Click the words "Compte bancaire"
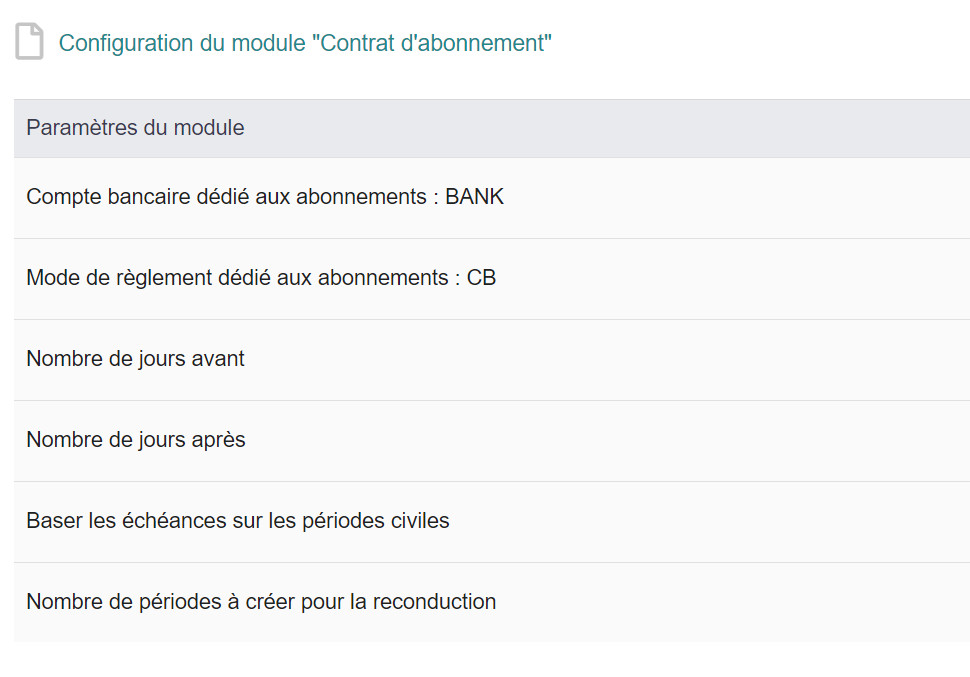The height and width of the screenshot is (677, 970). [x=97, y=197]
